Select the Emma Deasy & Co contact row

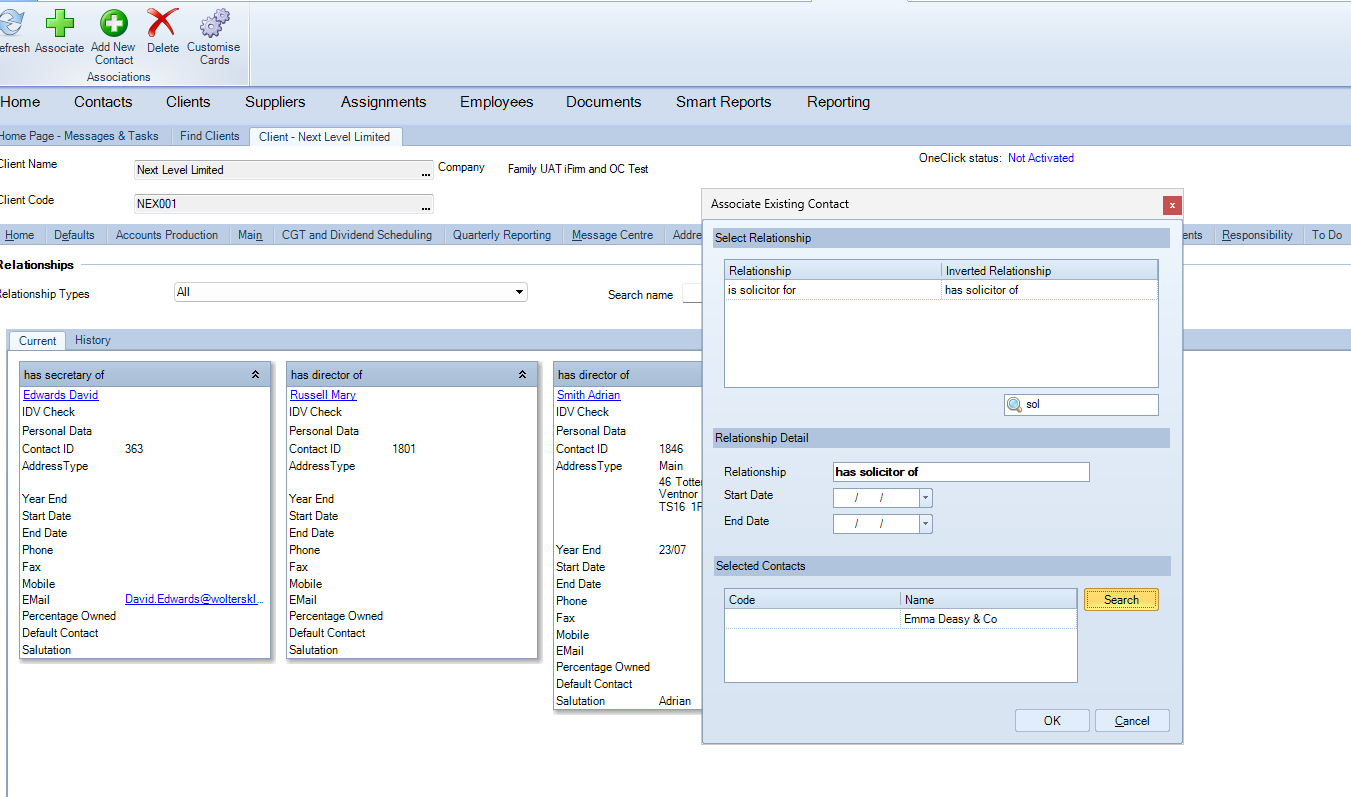[x=901, y=619]
